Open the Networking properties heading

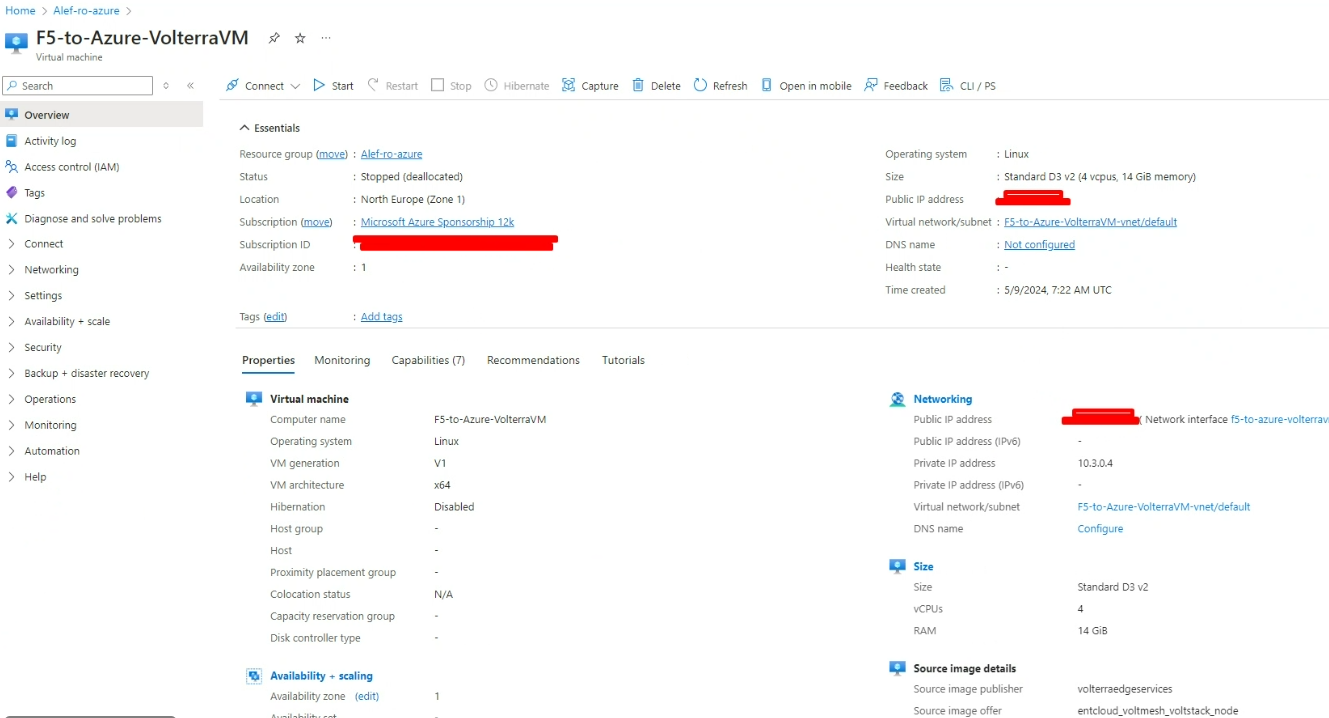[942, 399]
